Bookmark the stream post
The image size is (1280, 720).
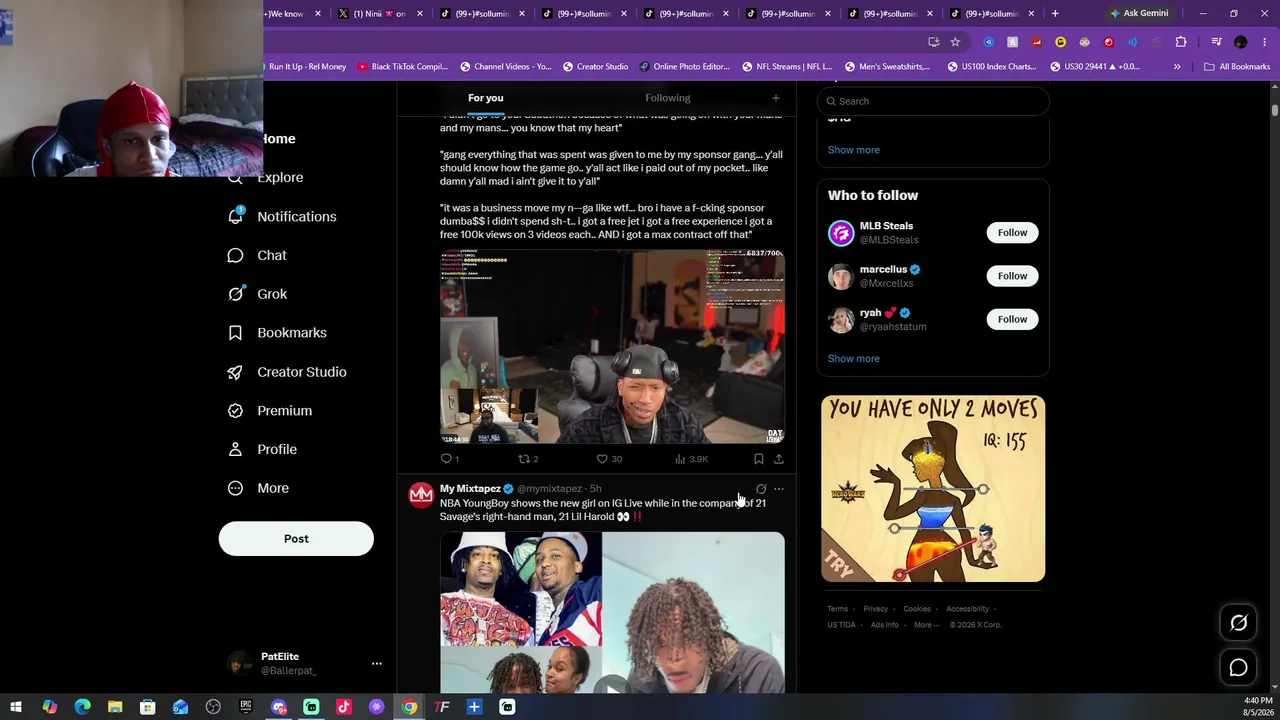pyautogui.click(x=759, y=459)
